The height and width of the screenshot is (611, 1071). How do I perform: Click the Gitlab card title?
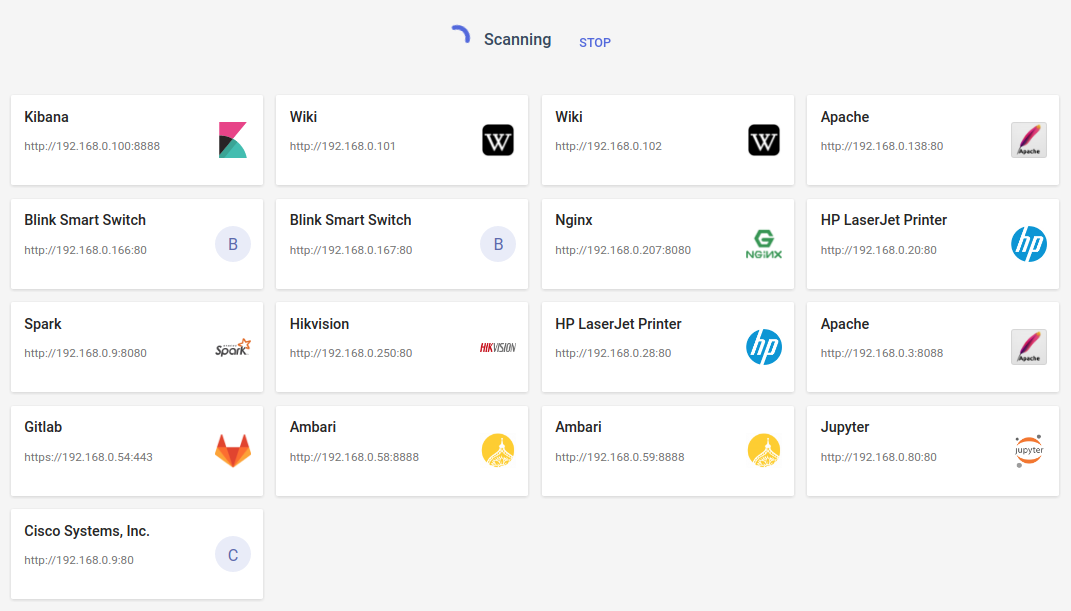coord(43,427)
